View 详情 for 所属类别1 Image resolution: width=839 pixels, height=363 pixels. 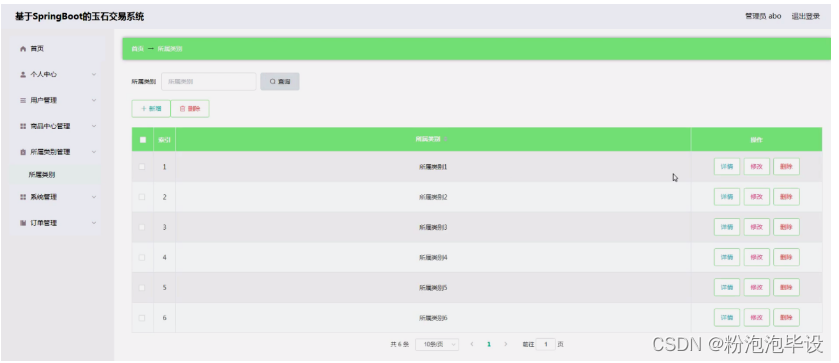click(x=727, y=167)
